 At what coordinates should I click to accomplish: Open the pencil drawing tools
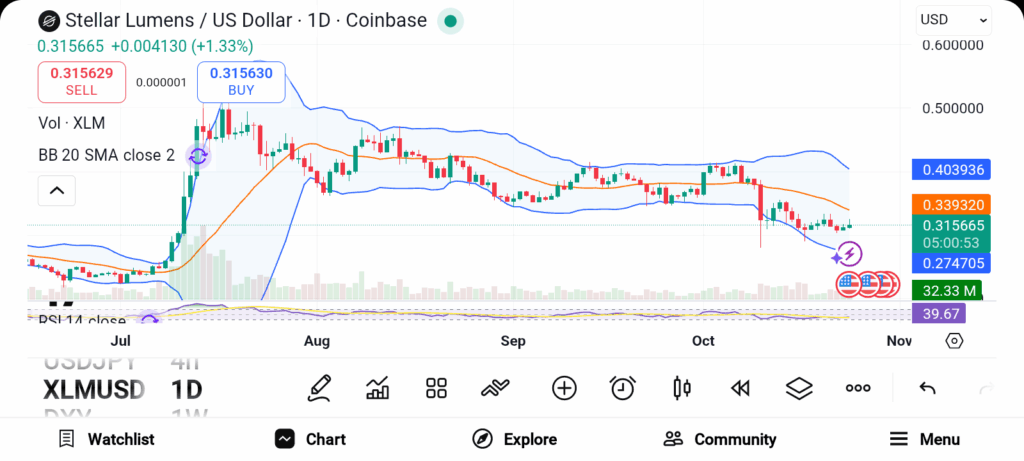point(320,388)
